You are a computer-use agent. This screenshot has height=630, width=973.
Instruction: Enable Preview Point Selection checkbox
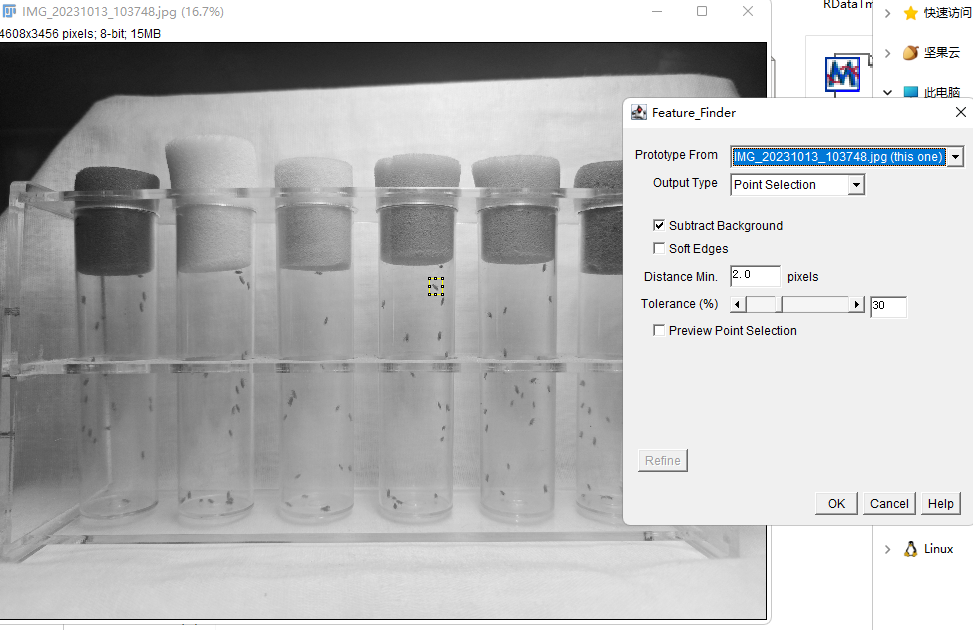click(x=659, y=331)
